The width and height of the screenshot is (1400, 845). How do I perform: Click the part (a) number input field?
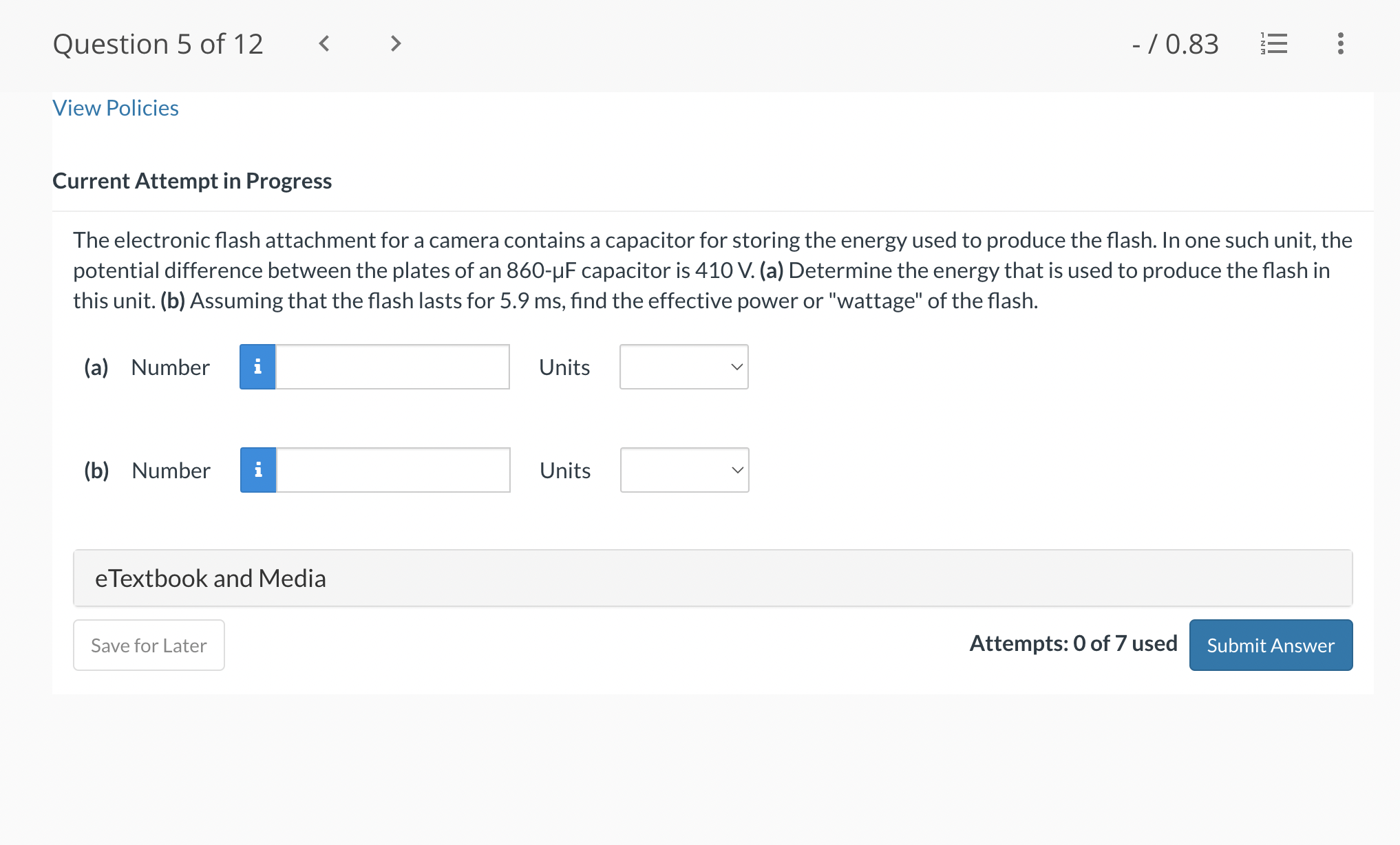pyautogui.click(x=392, y=367)
